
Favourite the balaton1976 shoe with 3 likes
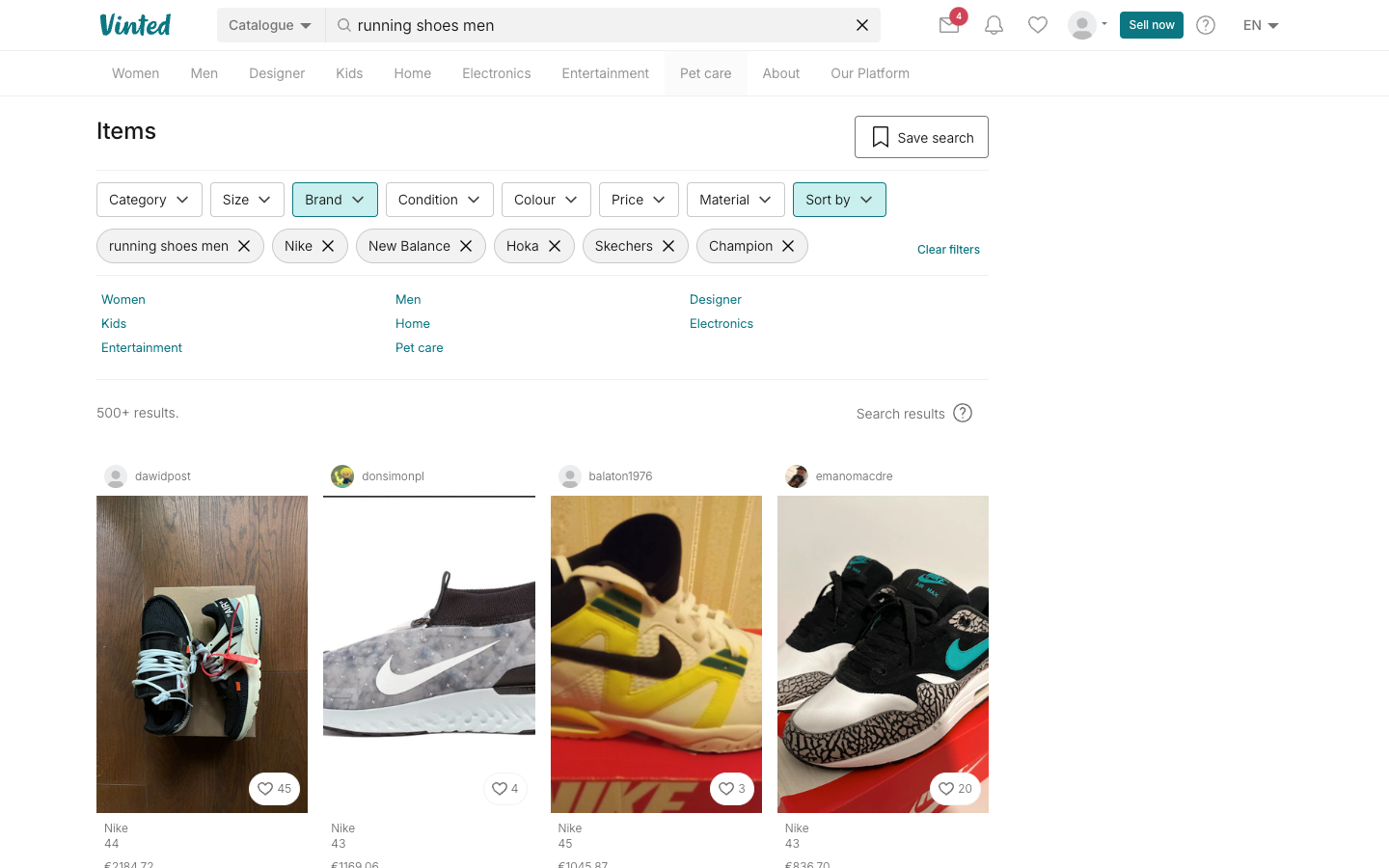point(732,789)
